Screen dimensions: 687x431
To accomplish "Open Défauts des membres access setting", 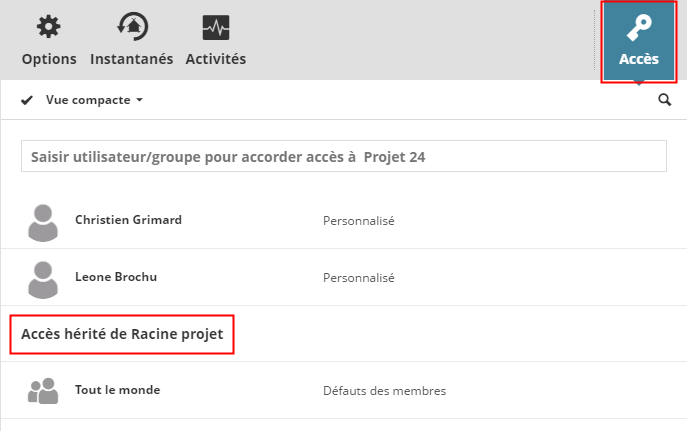I will point(384,391).
